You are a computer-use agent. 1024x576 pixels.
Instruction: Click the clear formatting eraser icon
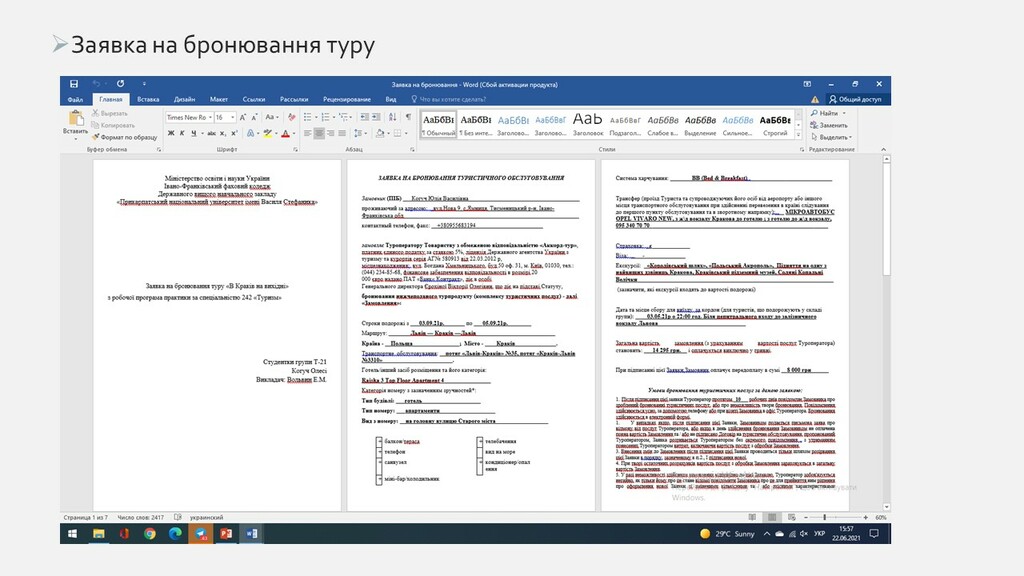click(x=288, y=117)
